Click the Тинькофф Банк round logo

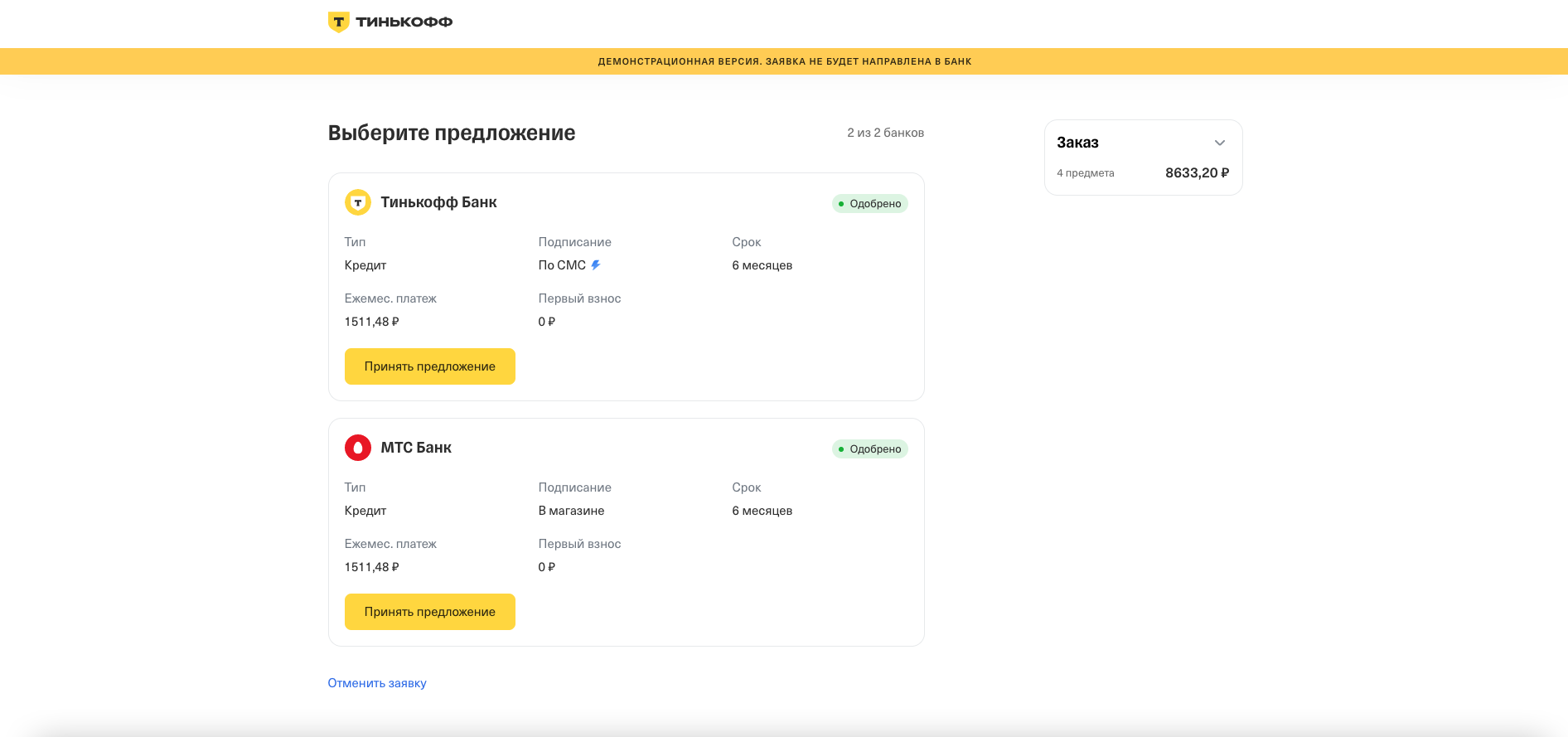(358, 202)
